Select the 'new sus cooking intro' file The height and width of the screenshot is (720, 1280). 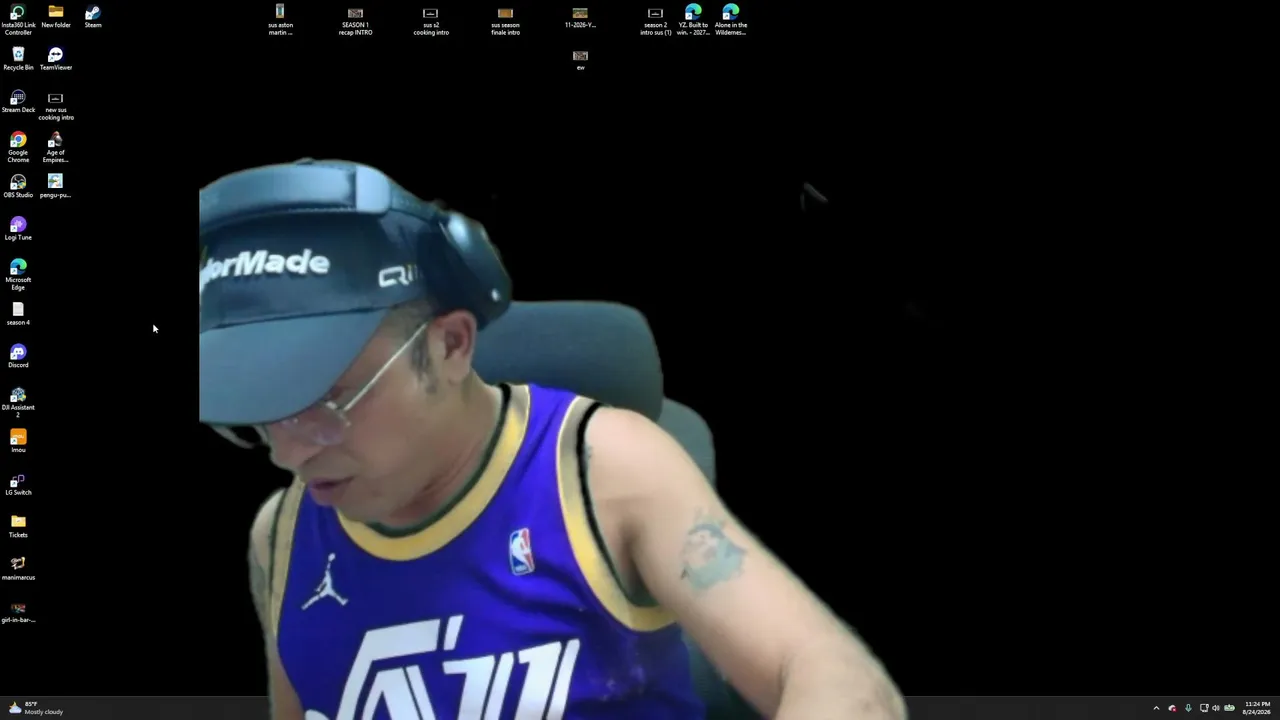pyautogui.click(x=56, y=106)
